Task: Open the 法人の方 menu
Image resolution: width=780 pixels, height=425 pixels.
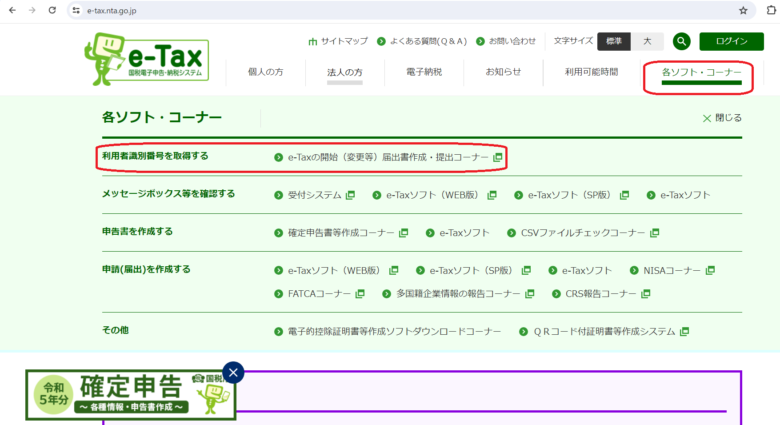Action: click(345, 72)
